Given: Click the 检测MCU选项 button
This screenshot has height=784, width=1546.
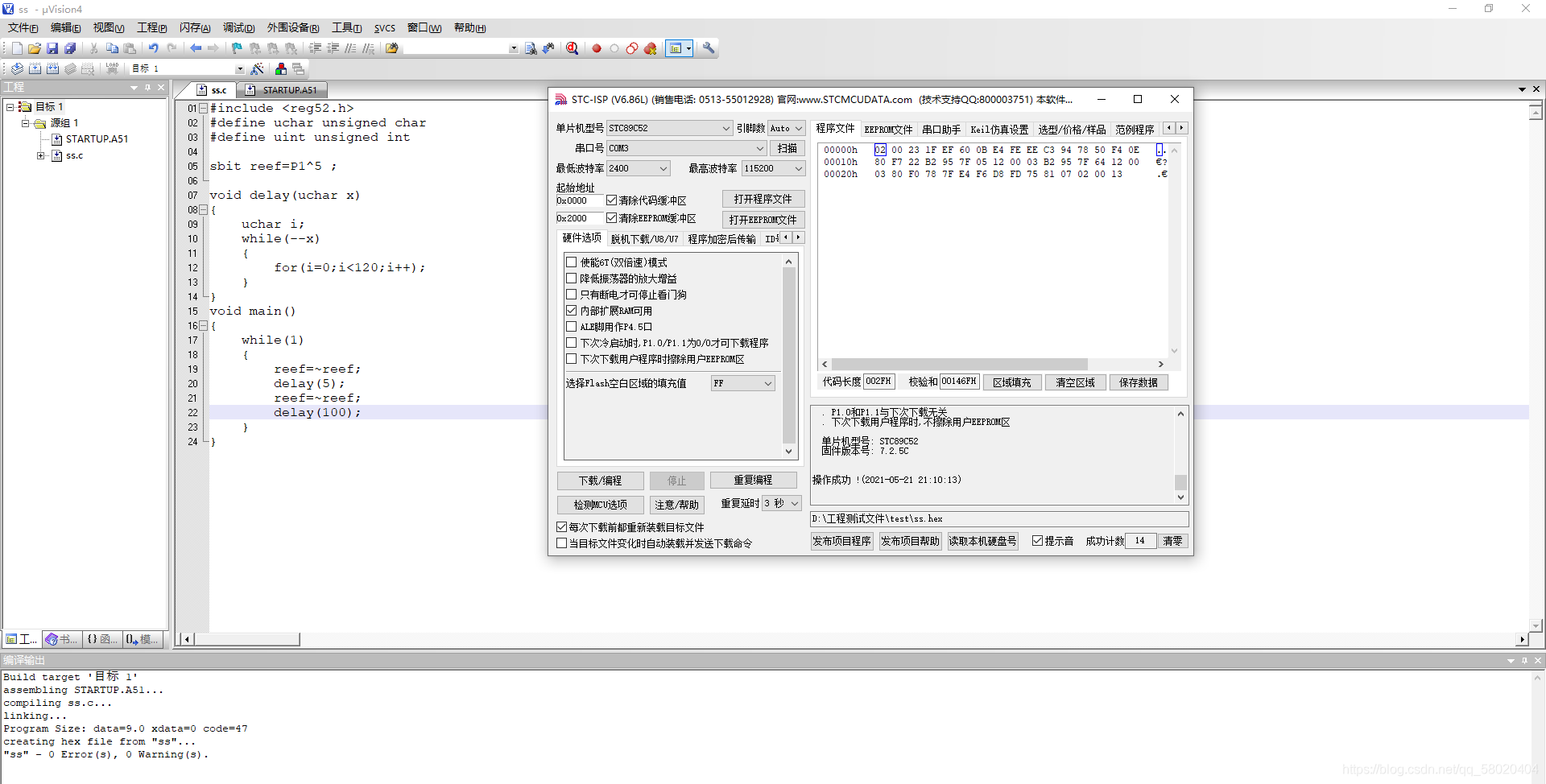Looking at the screenshot, I should [x=600, y=505].
